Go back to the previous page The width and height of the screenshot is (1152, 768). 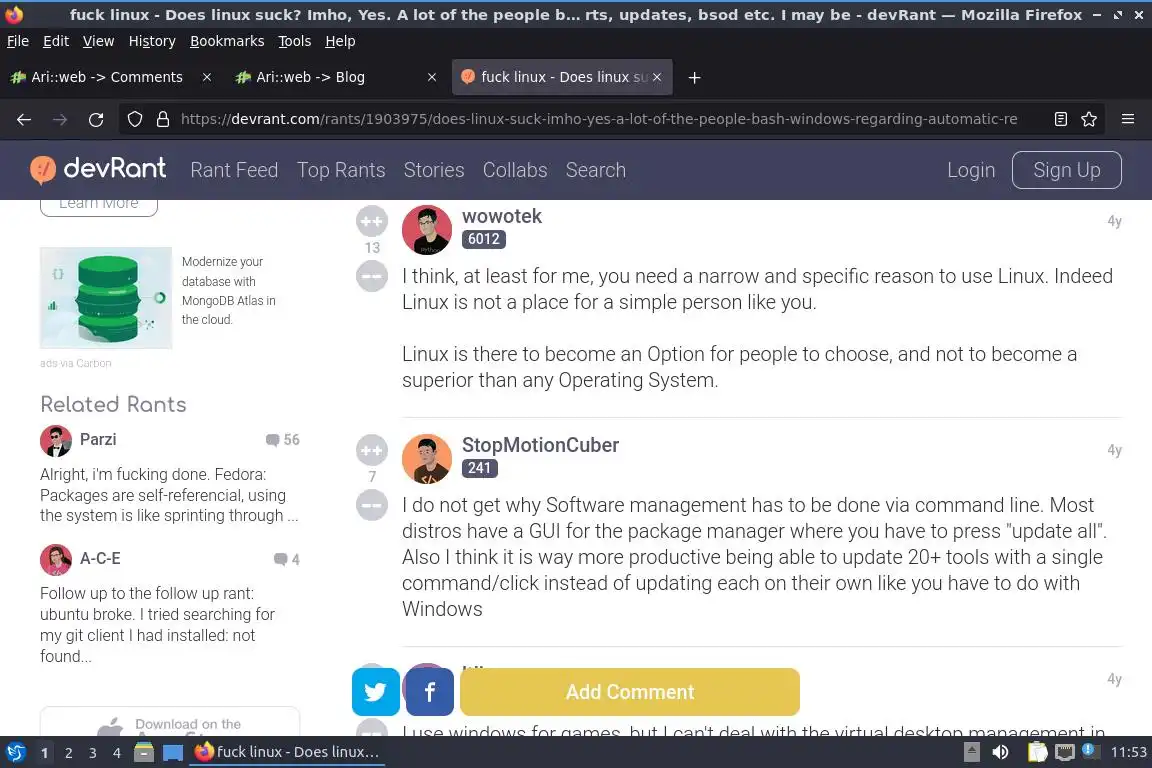tap(24, 119)
